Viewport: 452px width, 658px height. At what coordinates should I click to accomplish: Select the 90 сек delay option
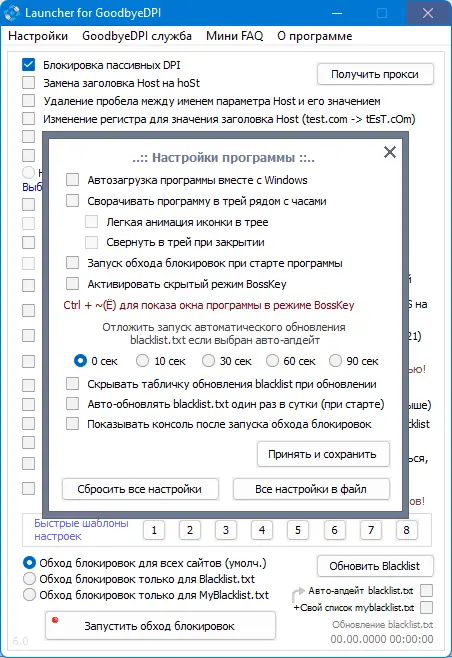[x=335, y=361]
